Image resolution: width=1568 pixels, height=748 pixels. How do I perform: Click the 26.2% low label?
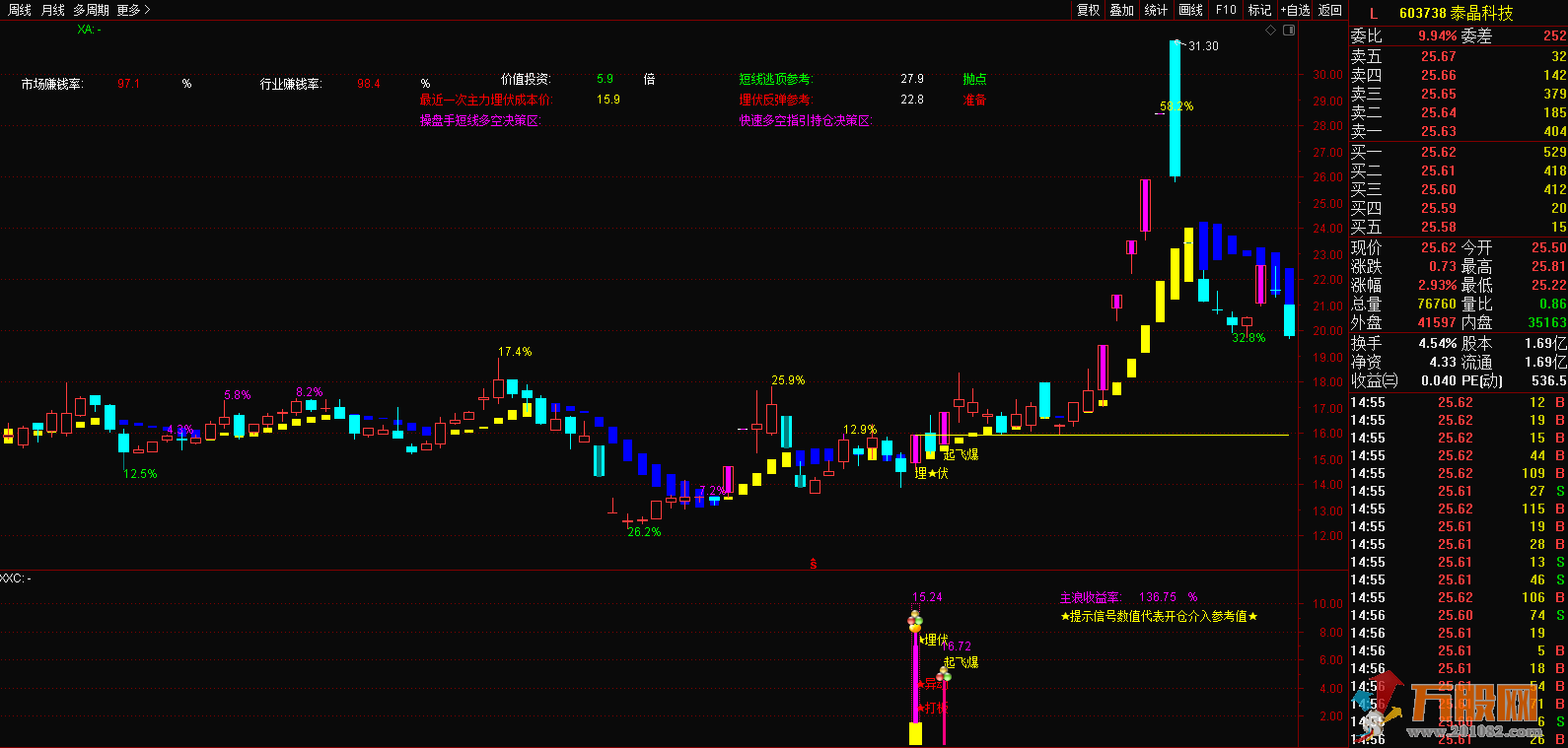pyautogui.click(x=644, y=532)
